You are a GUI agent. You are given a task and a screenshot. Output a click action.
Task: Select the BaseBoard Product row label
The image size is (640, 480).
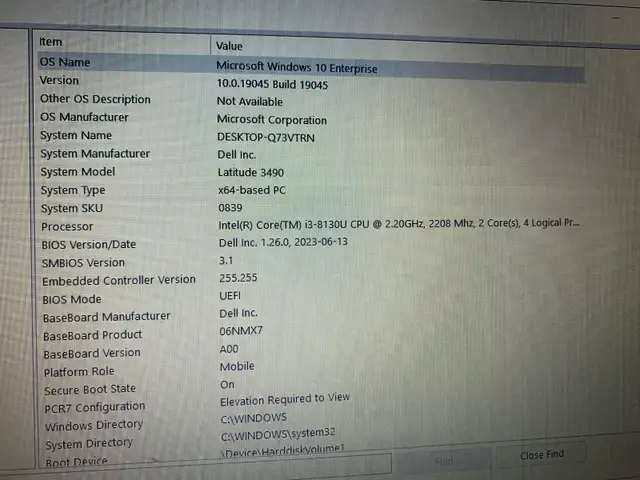pos(93,336)
